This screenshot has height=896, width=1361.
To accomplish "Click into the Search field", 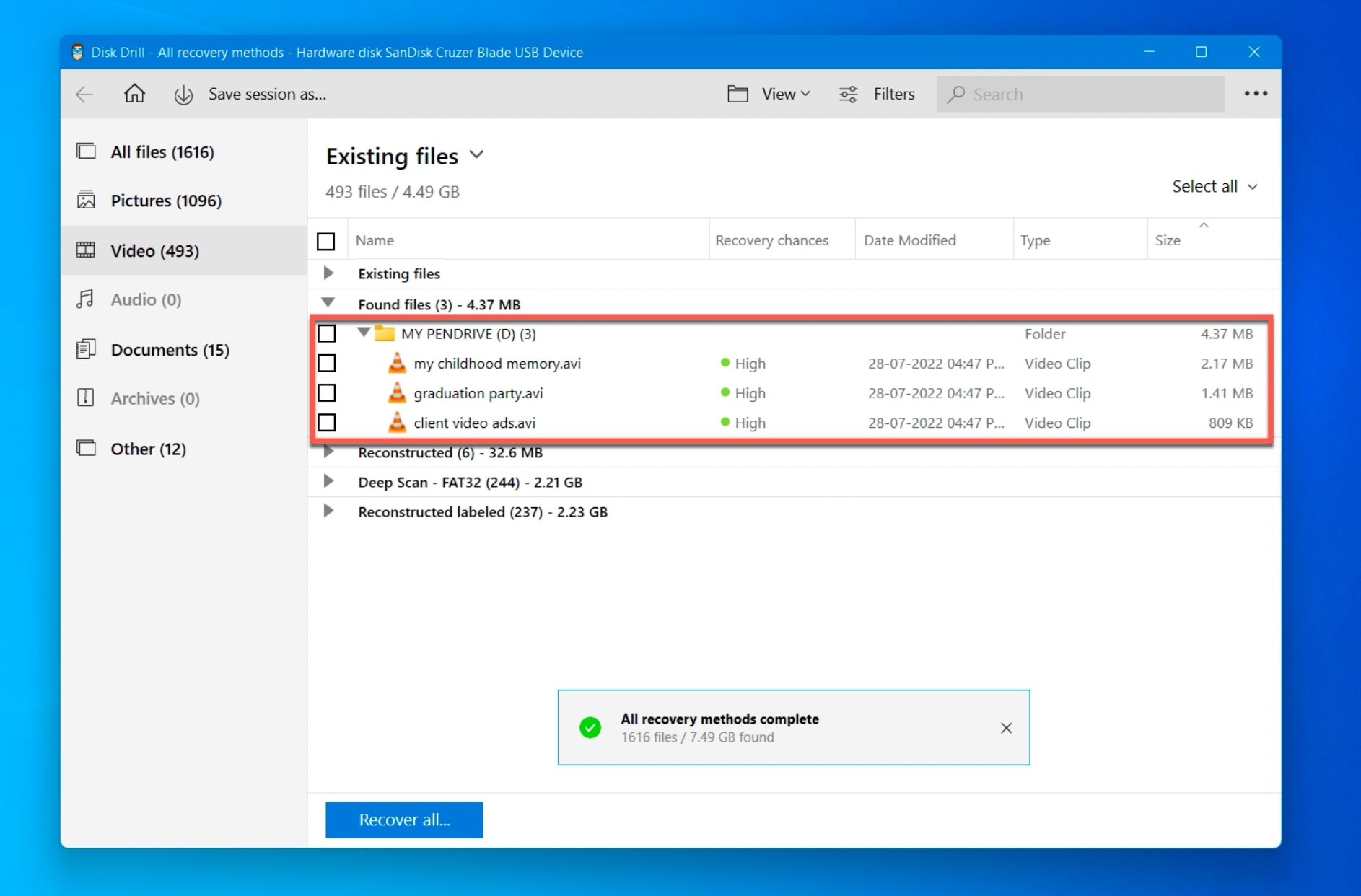I will coord(1080,94).
